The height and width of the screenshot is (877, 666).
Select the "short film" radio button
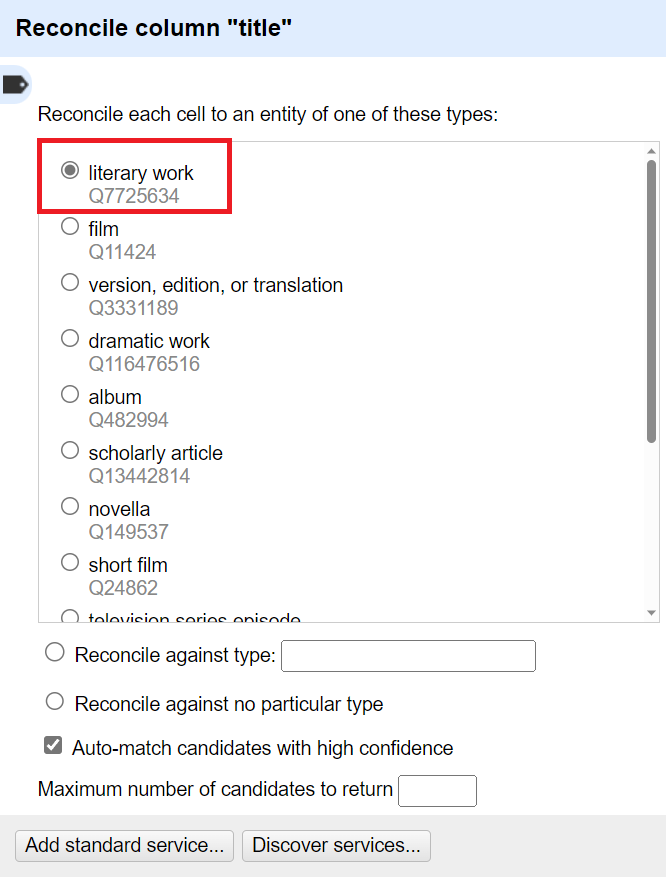70,563
